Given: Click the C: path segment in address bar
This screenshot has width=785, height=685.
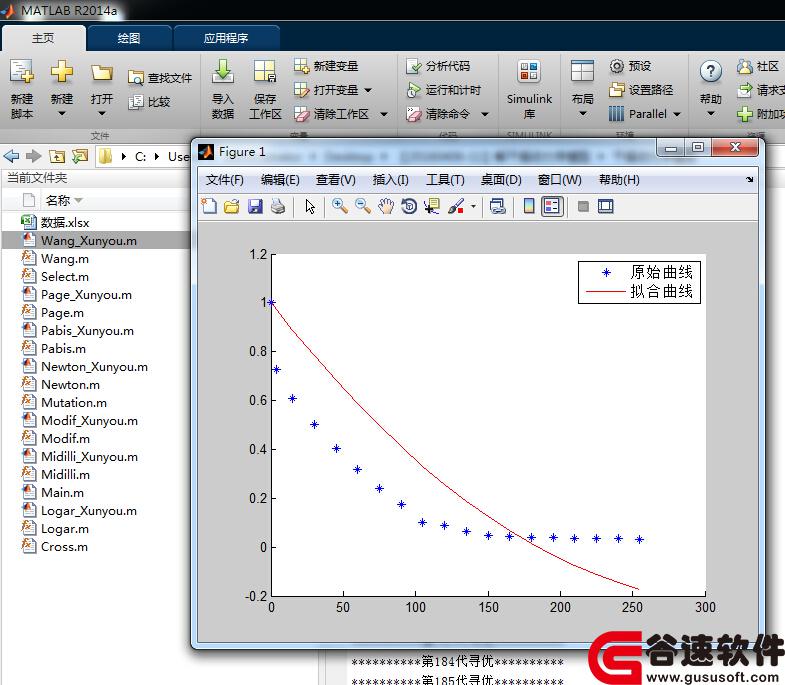Looking at the screenshot, I should click(x=140, y=156).
